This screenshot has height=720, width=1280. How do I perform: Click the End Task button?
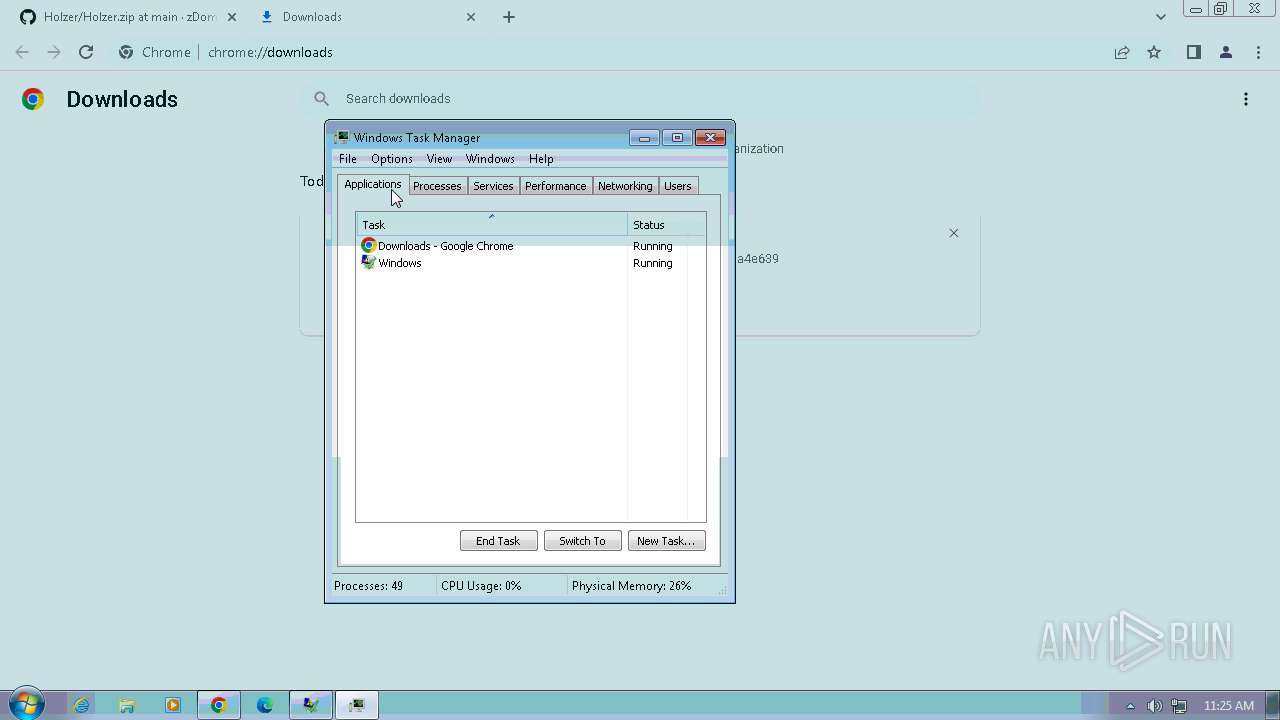(x=498, y=541)
